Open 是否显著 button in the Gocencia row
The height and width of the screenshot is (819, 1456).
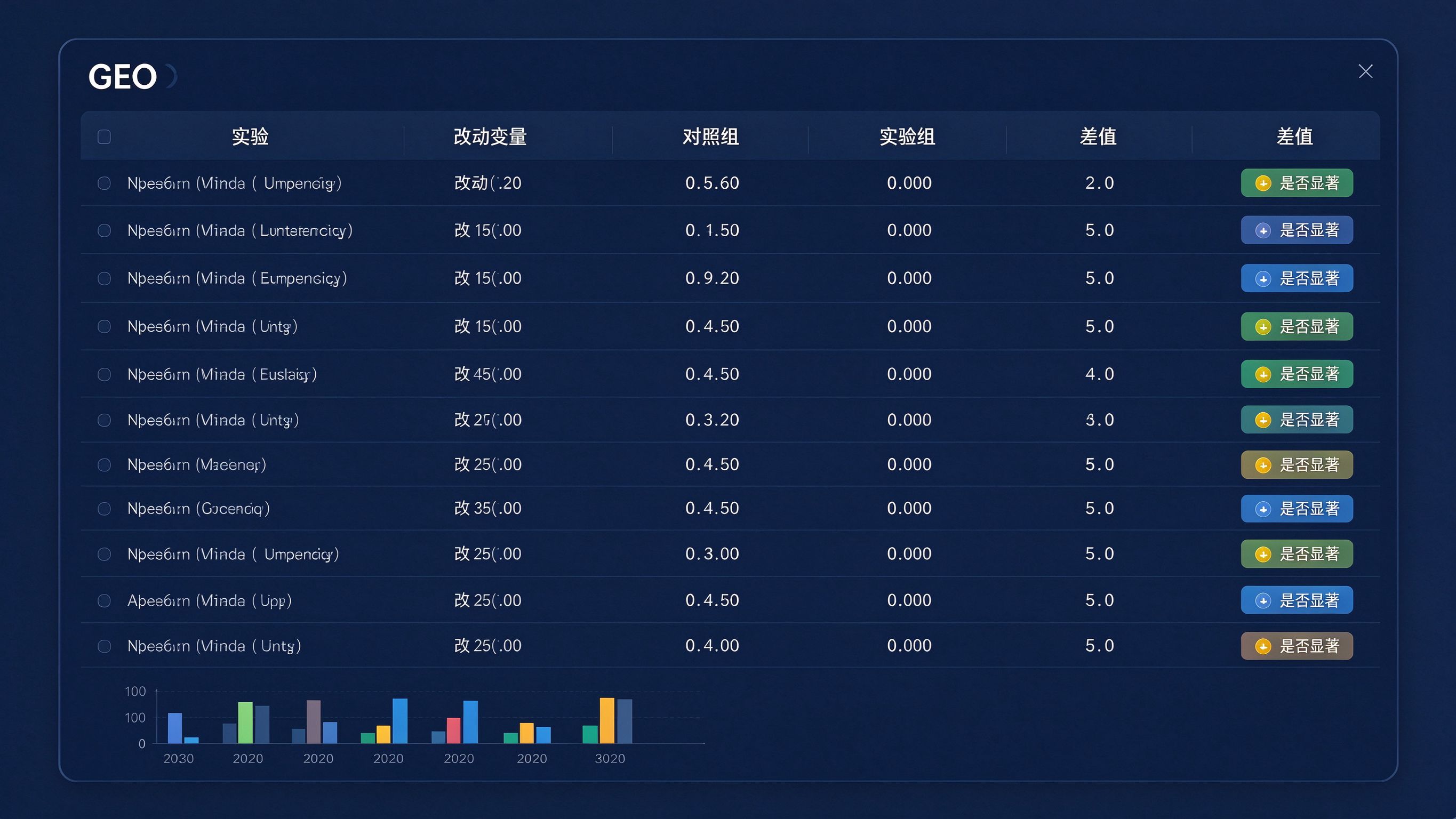click(x=1297, y=509)
